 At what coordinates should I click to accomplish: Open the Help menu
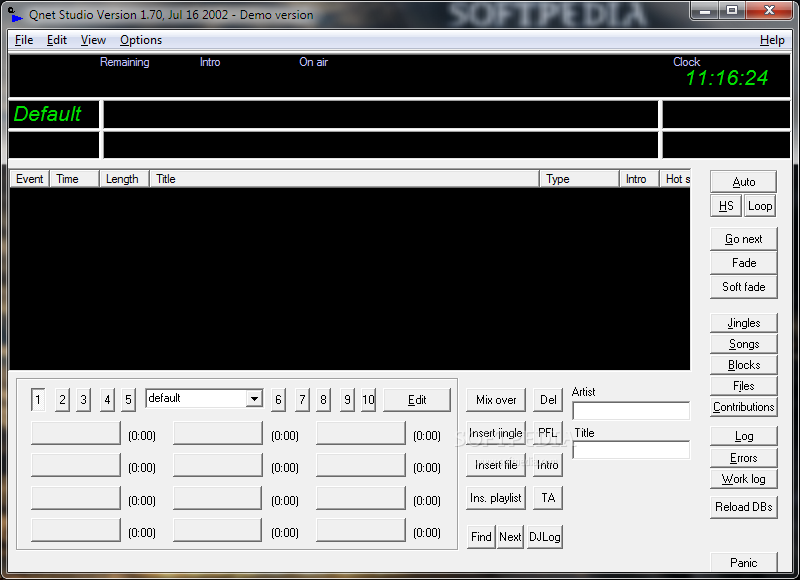click(772, 40)
